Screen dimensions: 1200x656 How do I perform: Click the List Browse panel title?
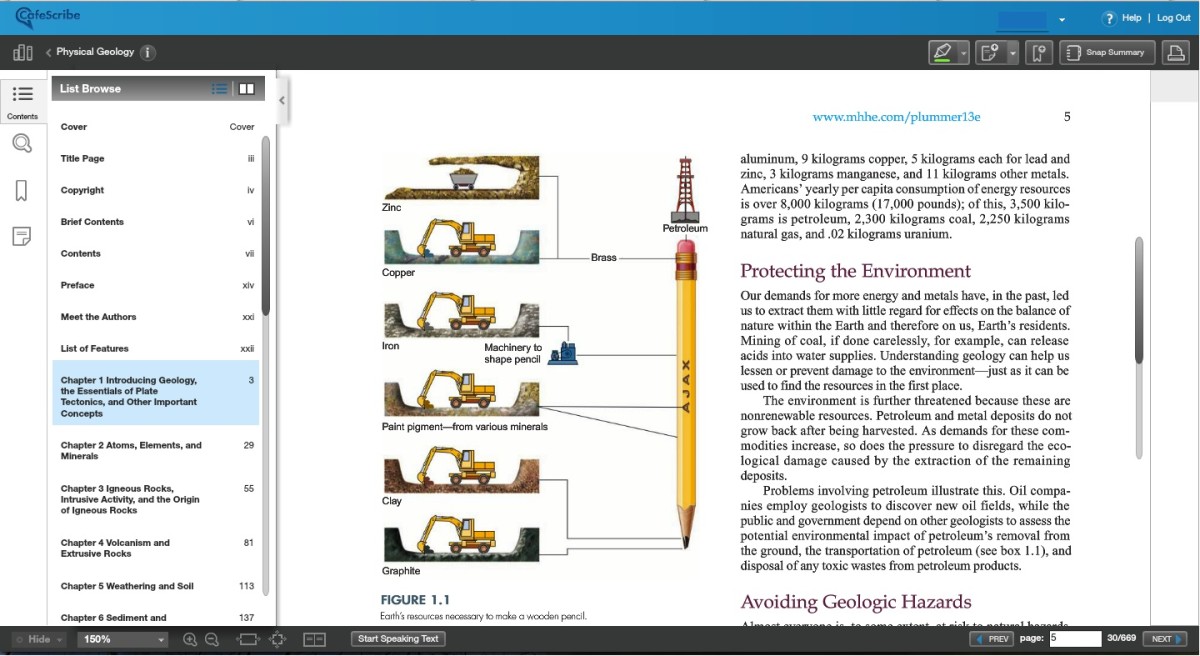click(90, 89)
